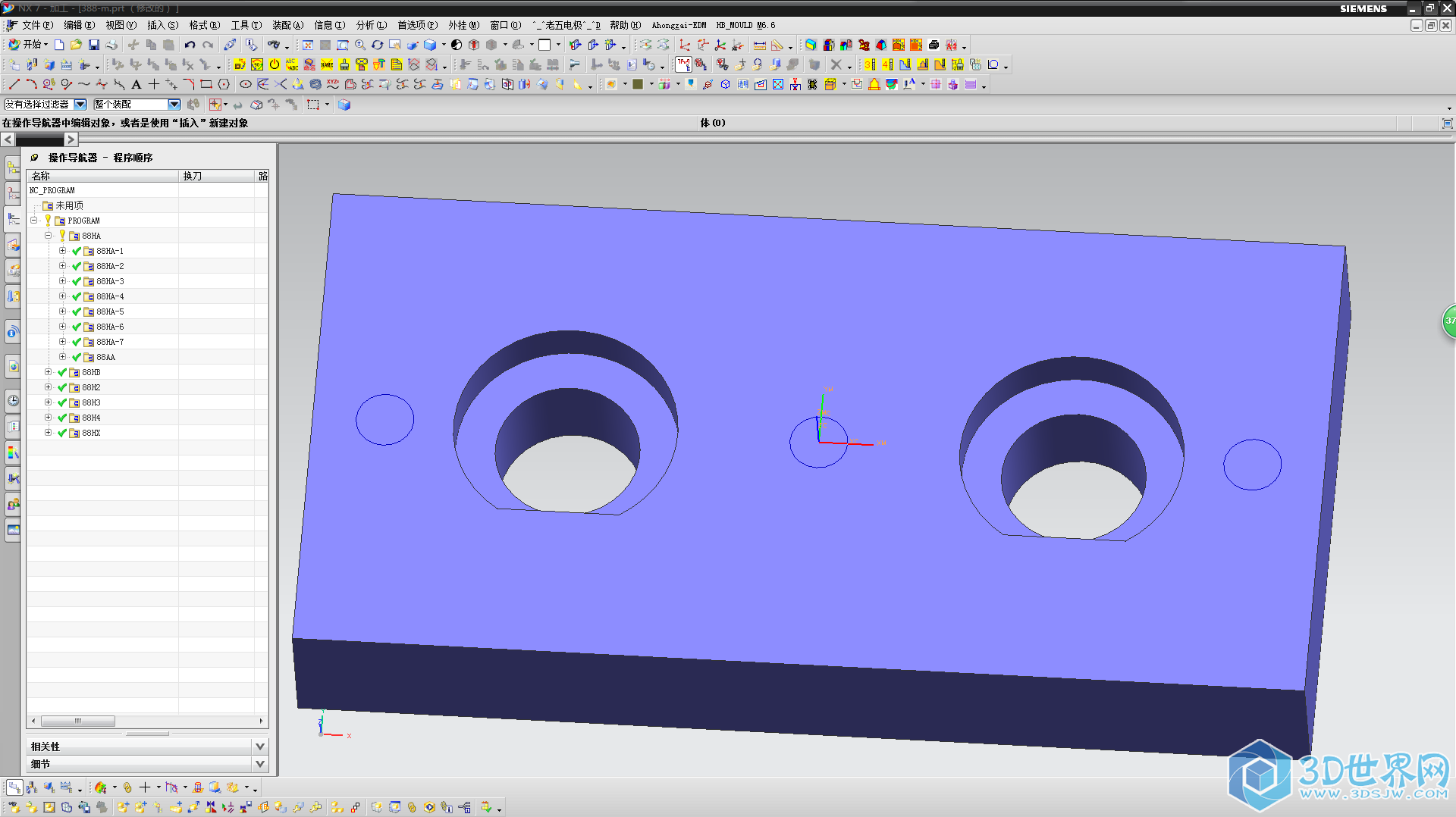Click the Open file folder icon

tap(76, 45)
